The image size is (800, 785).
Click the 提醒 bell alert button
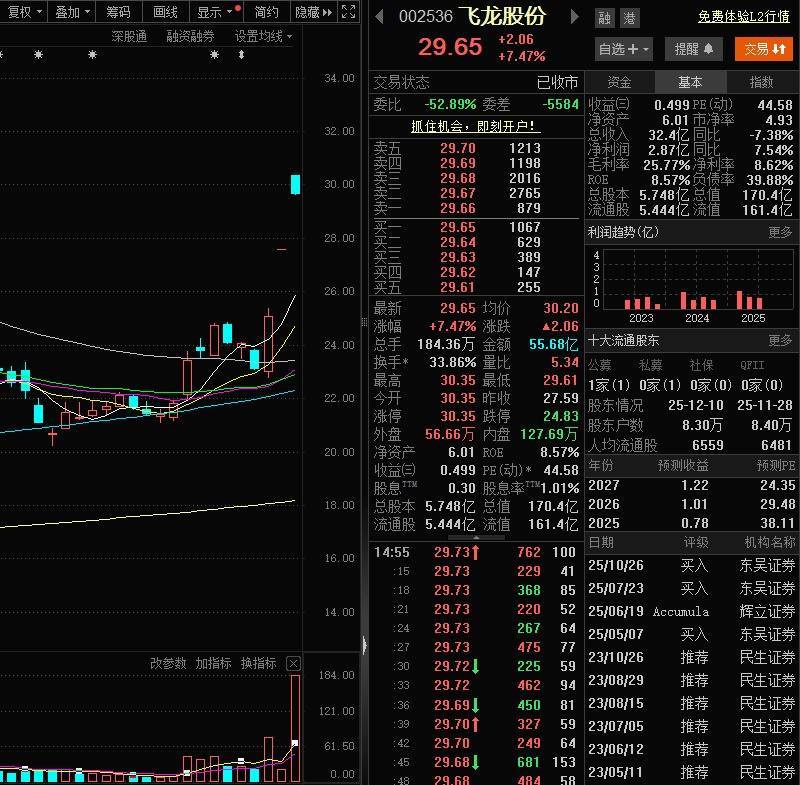click(x=693, y=48)
